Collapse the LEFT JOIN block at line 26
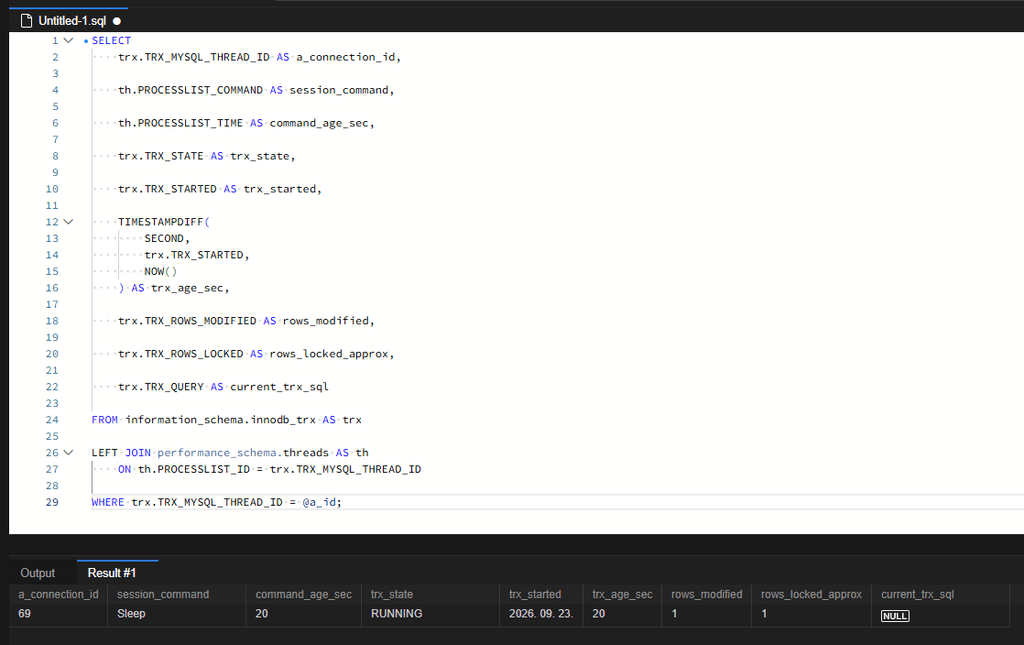This screenshot has width=1024, height=645. [x=69, y=452]
